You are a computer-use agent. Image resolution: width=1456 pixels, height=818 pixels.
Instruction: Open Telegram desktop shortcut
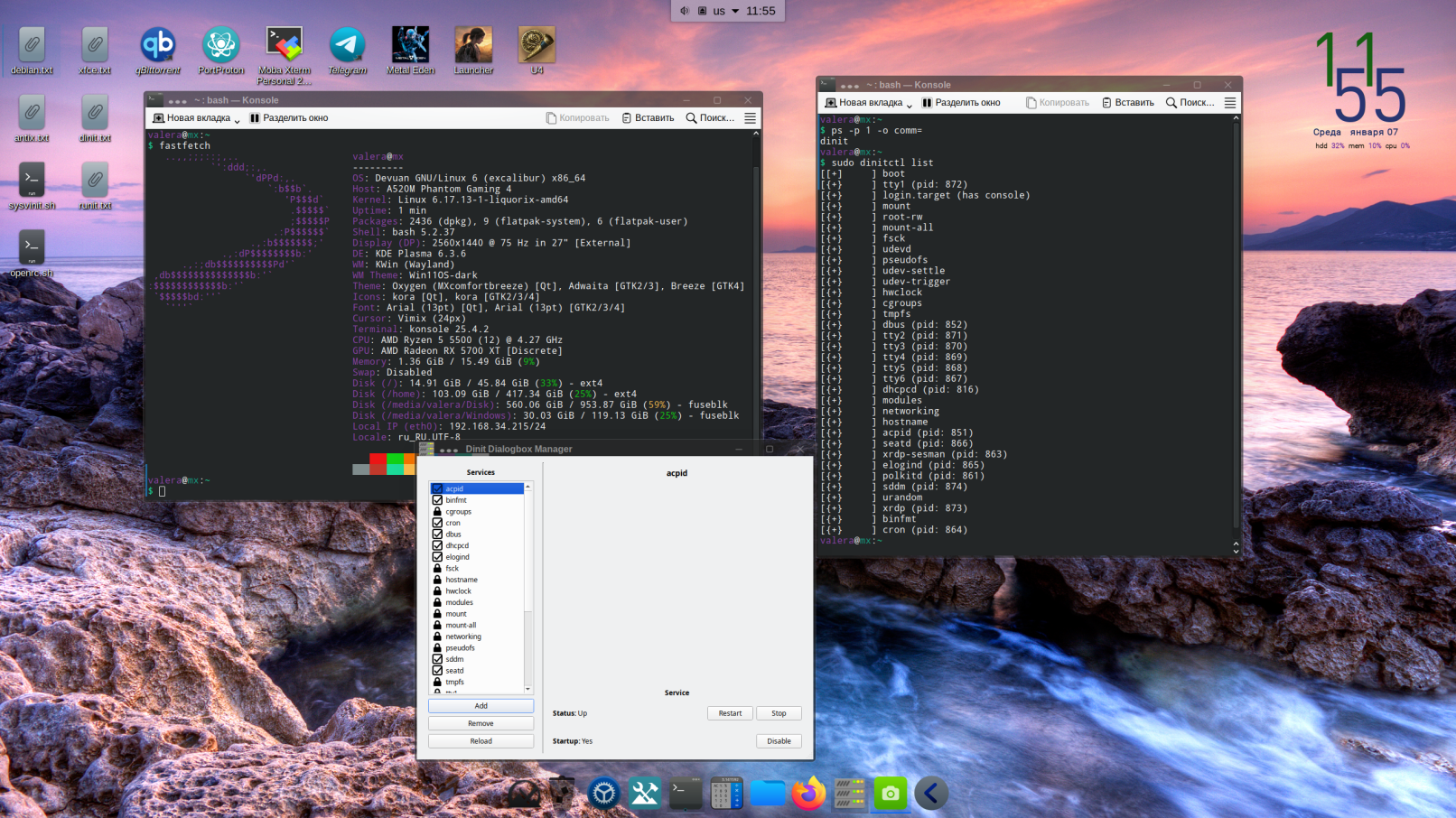point(347,45)
